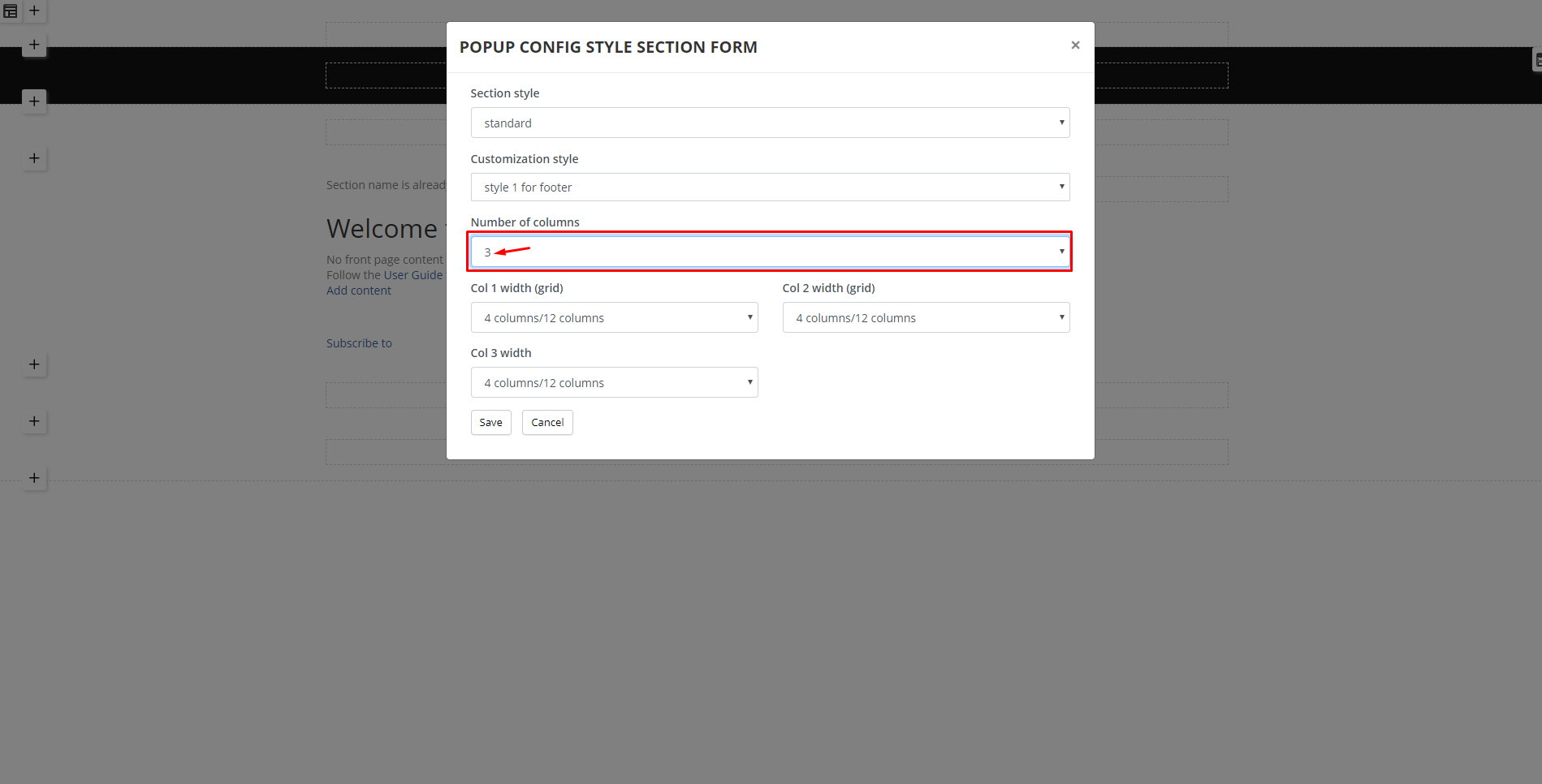Expand the Customization style dropdown
Viewport: 1542px width, 784px height.
(x=770, y=187)
